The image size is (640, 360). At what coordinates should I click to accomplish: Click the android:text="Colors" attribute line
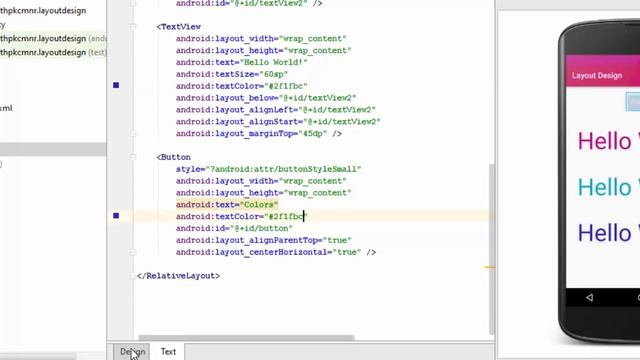click(x=227, y=204)
